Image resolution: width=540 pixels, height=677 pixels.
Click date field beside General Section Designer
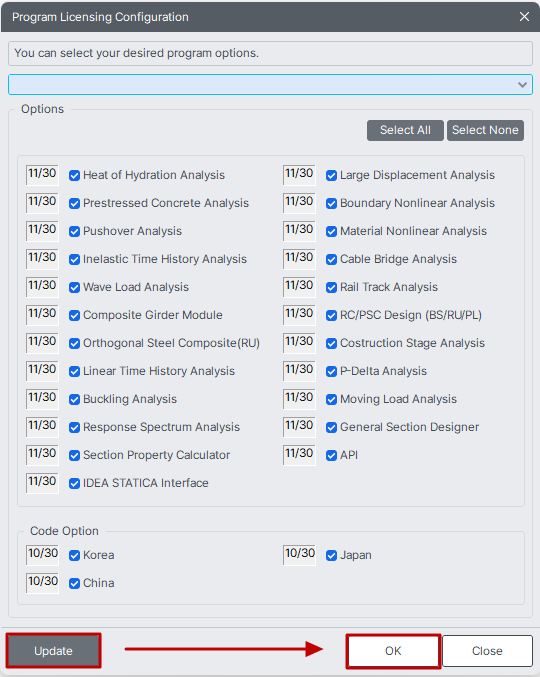[x=299, y=427]
